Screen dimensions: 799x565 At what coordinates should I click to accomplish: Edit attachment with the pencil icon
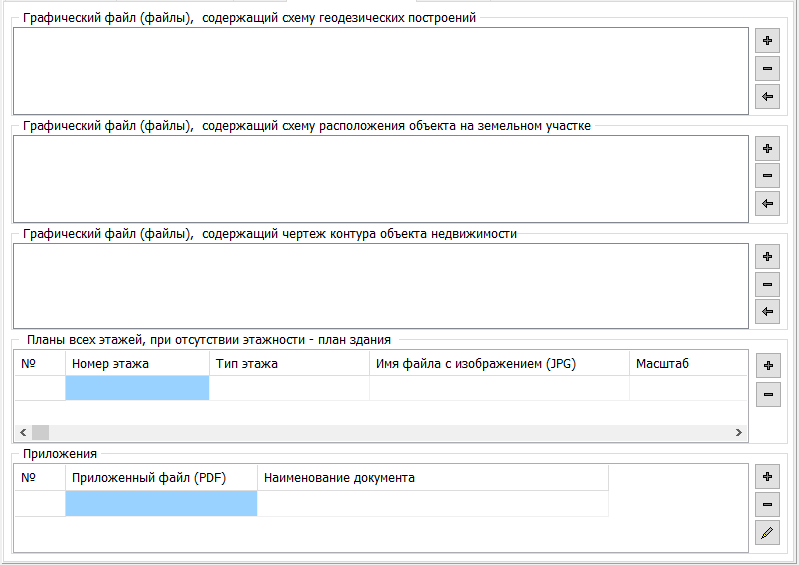pos(767,533)
